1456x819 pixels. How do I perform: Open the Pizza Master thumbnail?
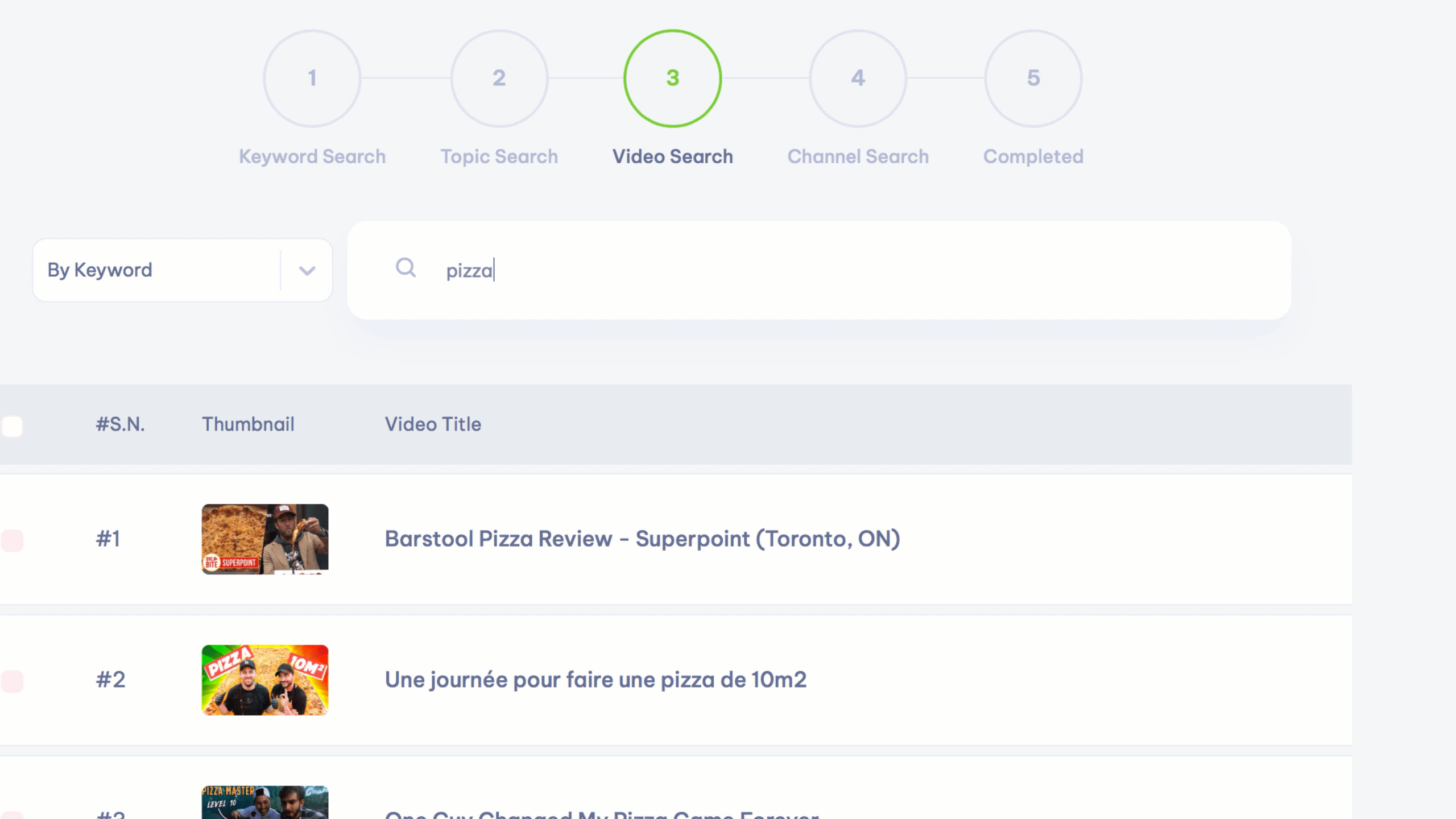(x=265, y=803)
